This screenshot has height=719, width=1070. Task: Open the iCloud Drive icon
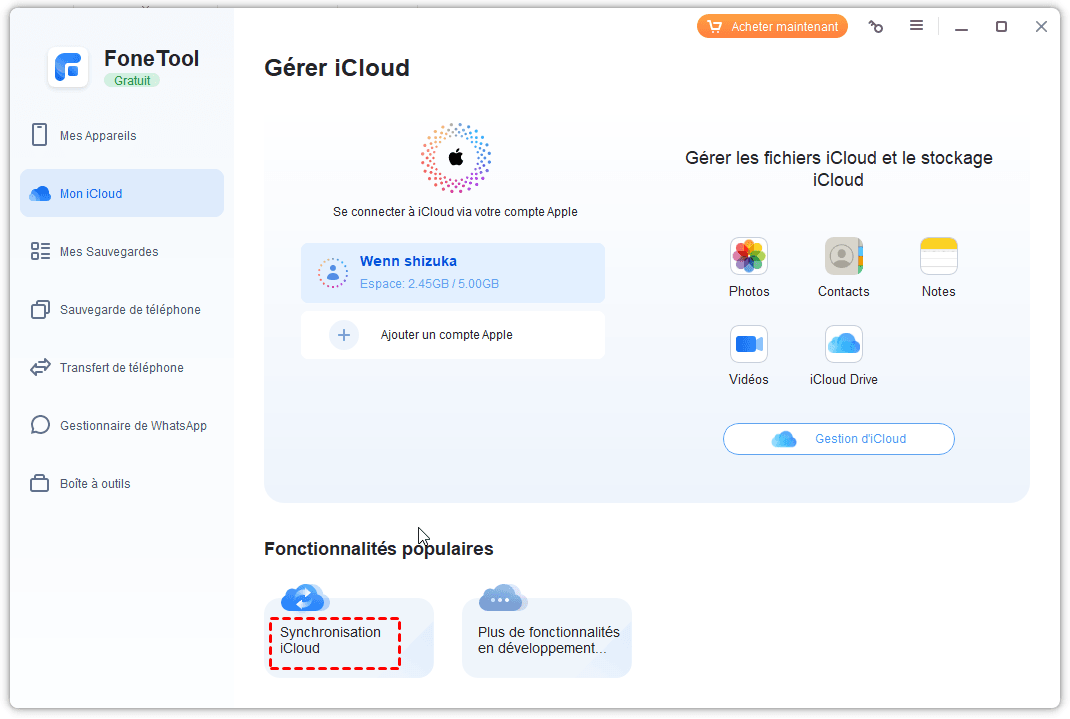point(843,345)
